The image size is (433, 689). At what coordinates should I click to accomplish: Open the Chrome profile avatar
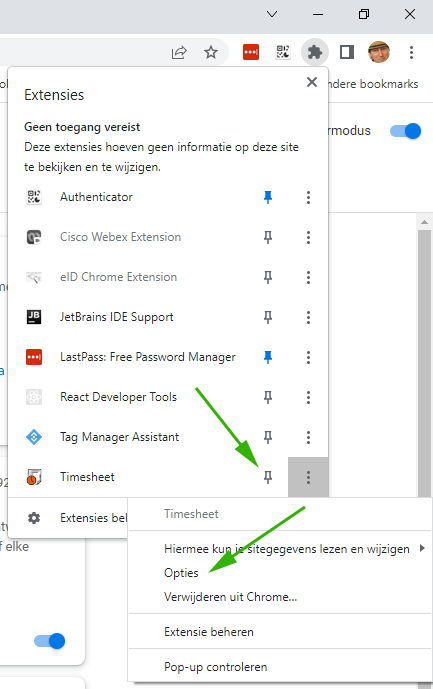point(379,52)
